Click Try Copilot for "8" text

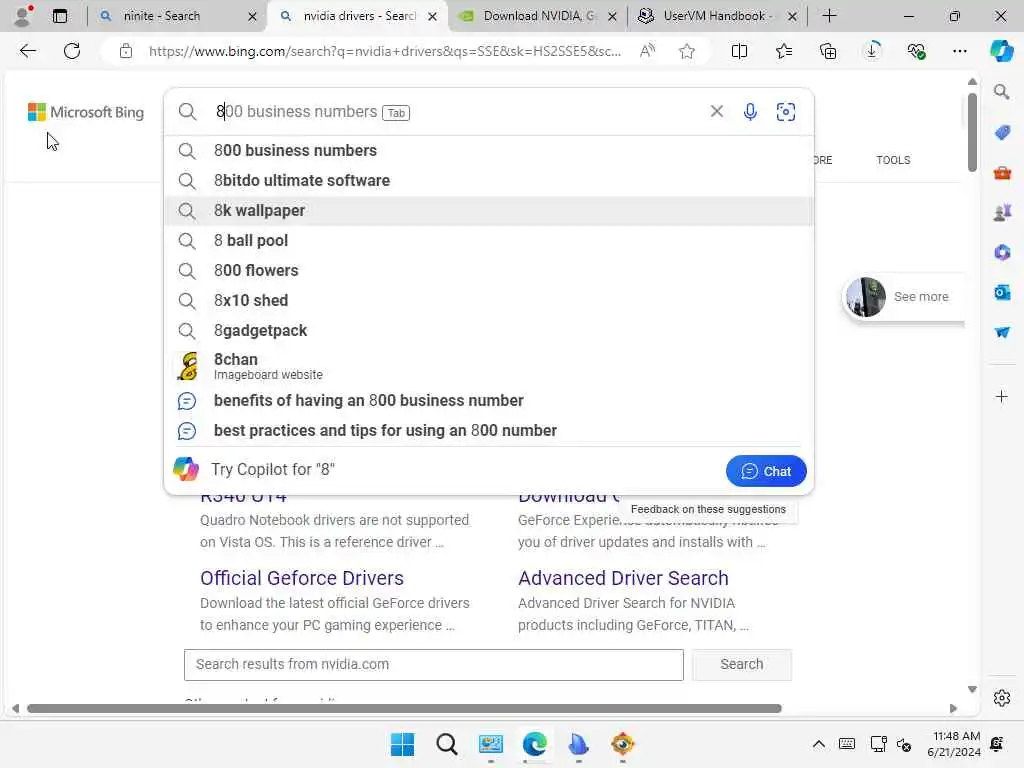pos(272,470)
